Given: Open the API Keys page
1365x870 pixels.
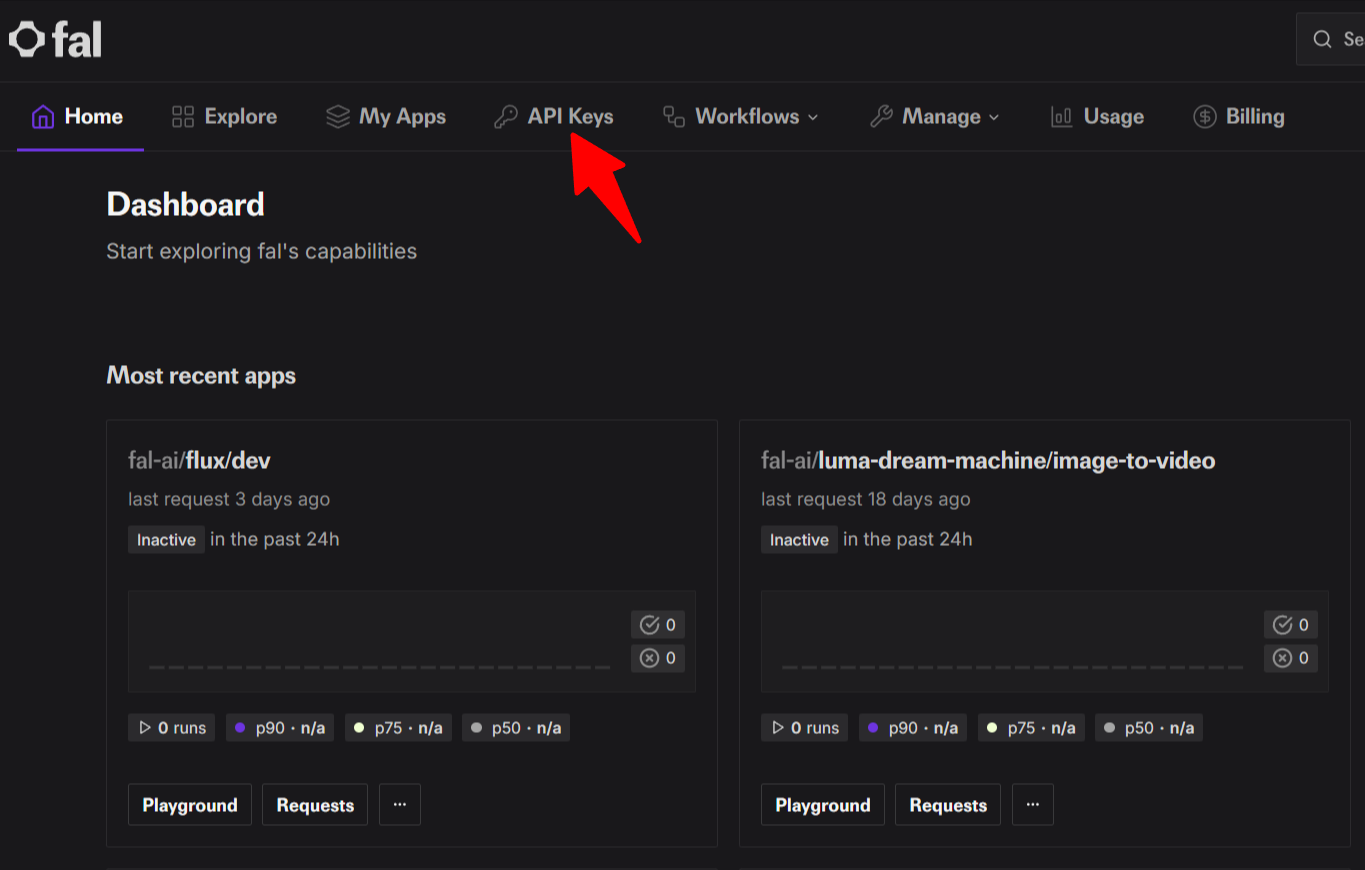Looking at the screenshot, I should click(553, 117).
